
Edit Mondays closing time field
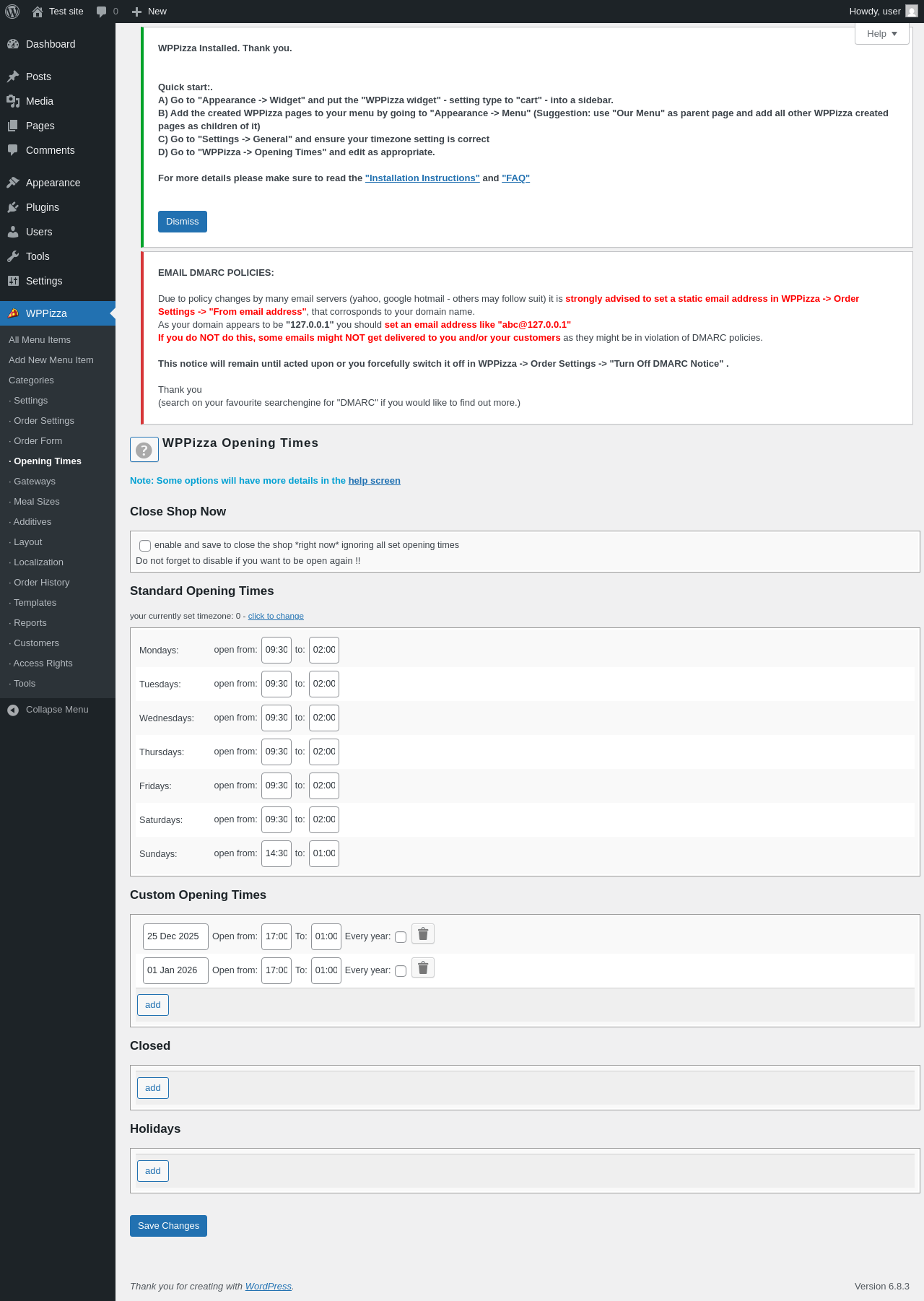(324, 650)
